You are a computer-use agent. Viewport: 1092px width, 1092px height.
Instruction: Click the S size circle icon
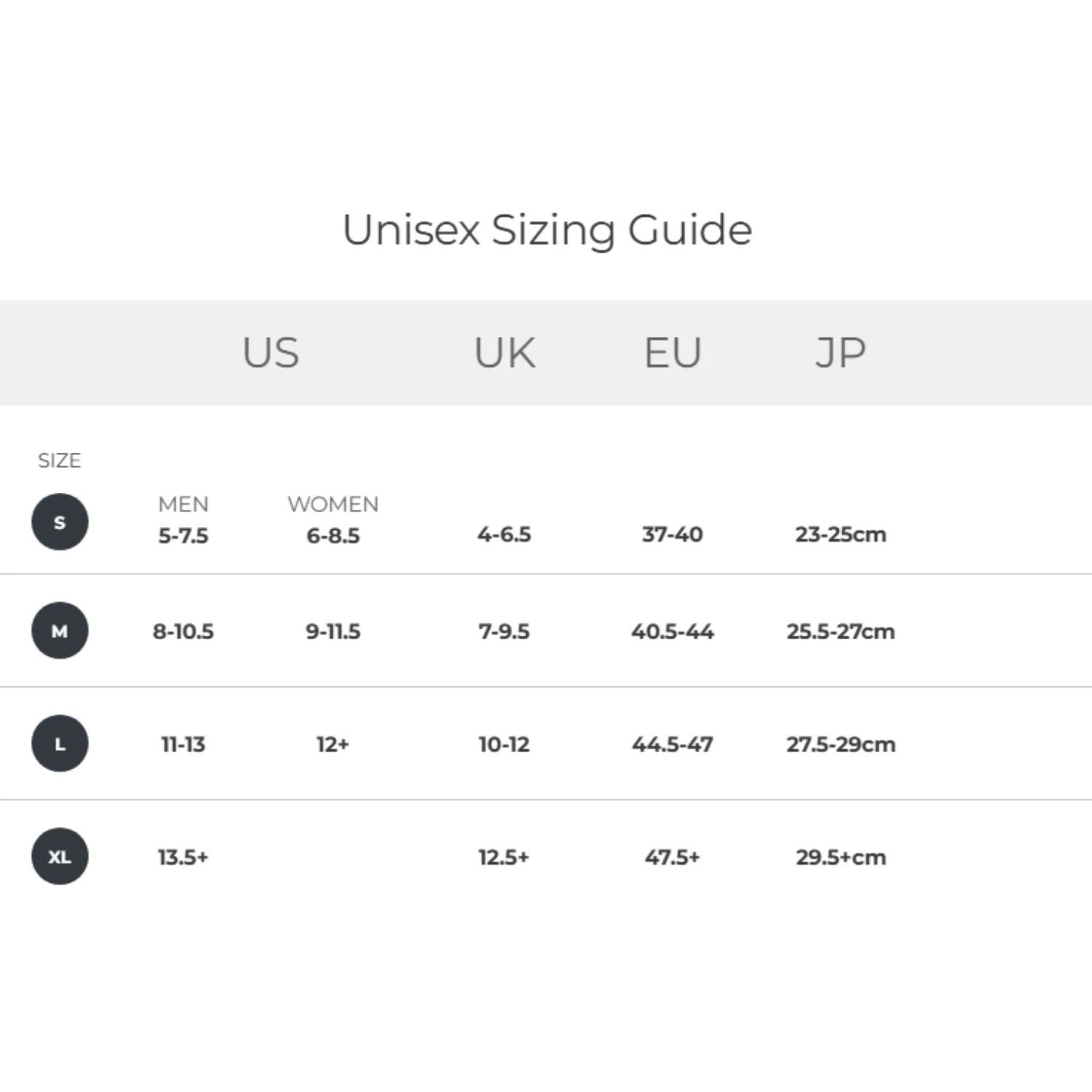60,522
